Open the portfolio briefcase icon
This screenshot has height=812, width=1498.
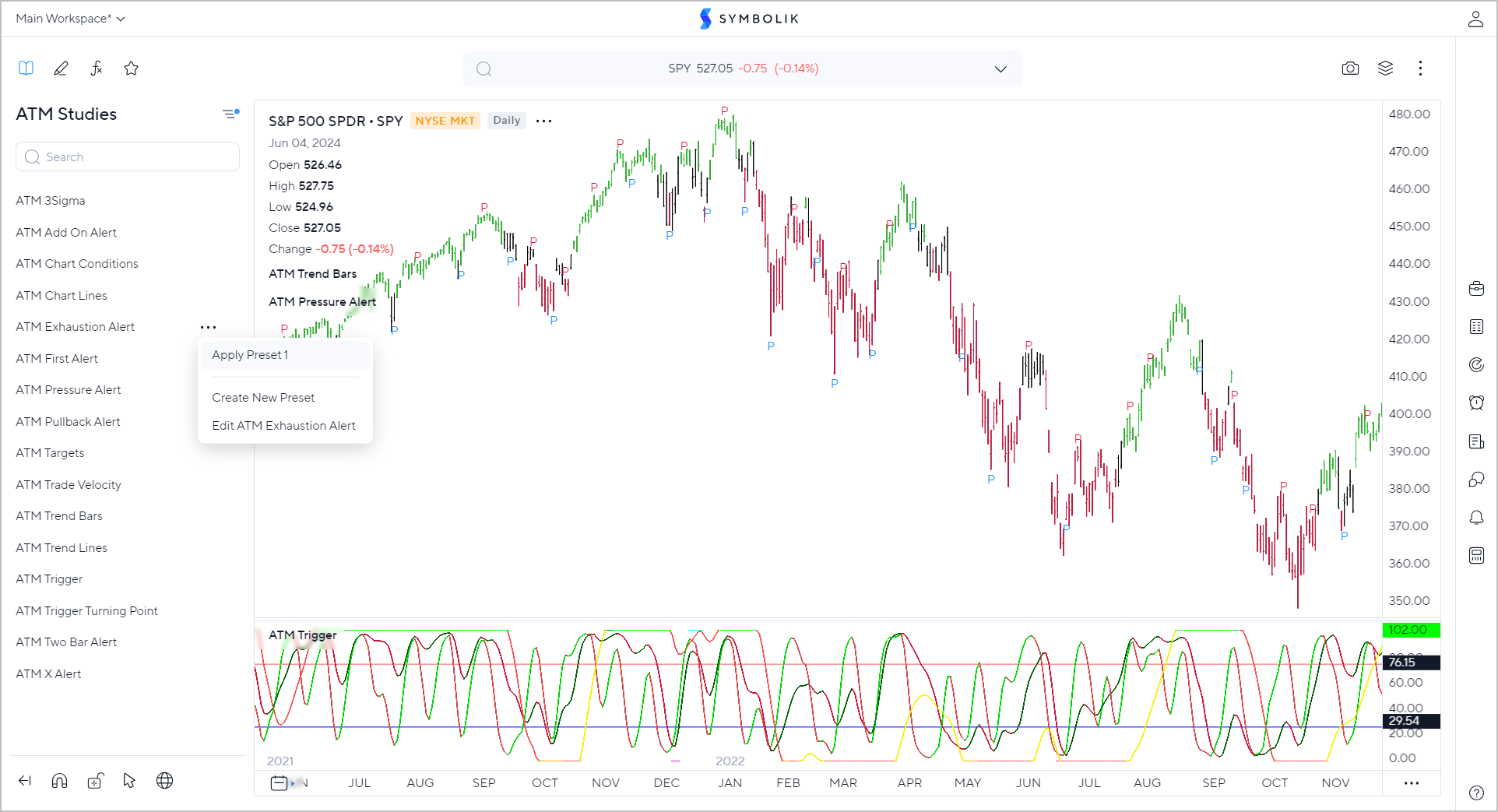click(1476, 289)
